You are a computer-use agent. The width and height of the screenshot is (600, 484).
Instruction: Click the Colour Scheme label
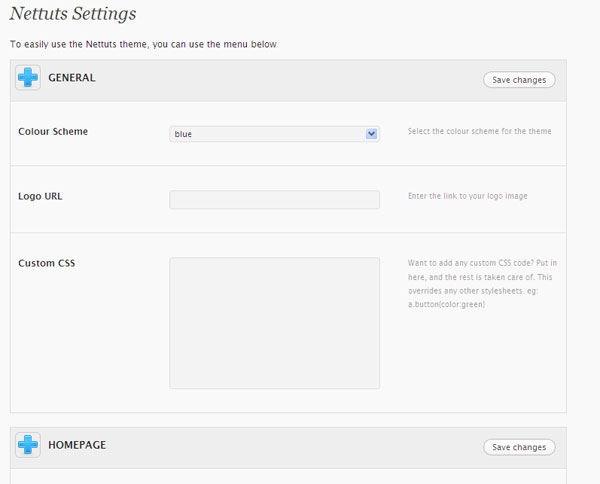point(53,131)
